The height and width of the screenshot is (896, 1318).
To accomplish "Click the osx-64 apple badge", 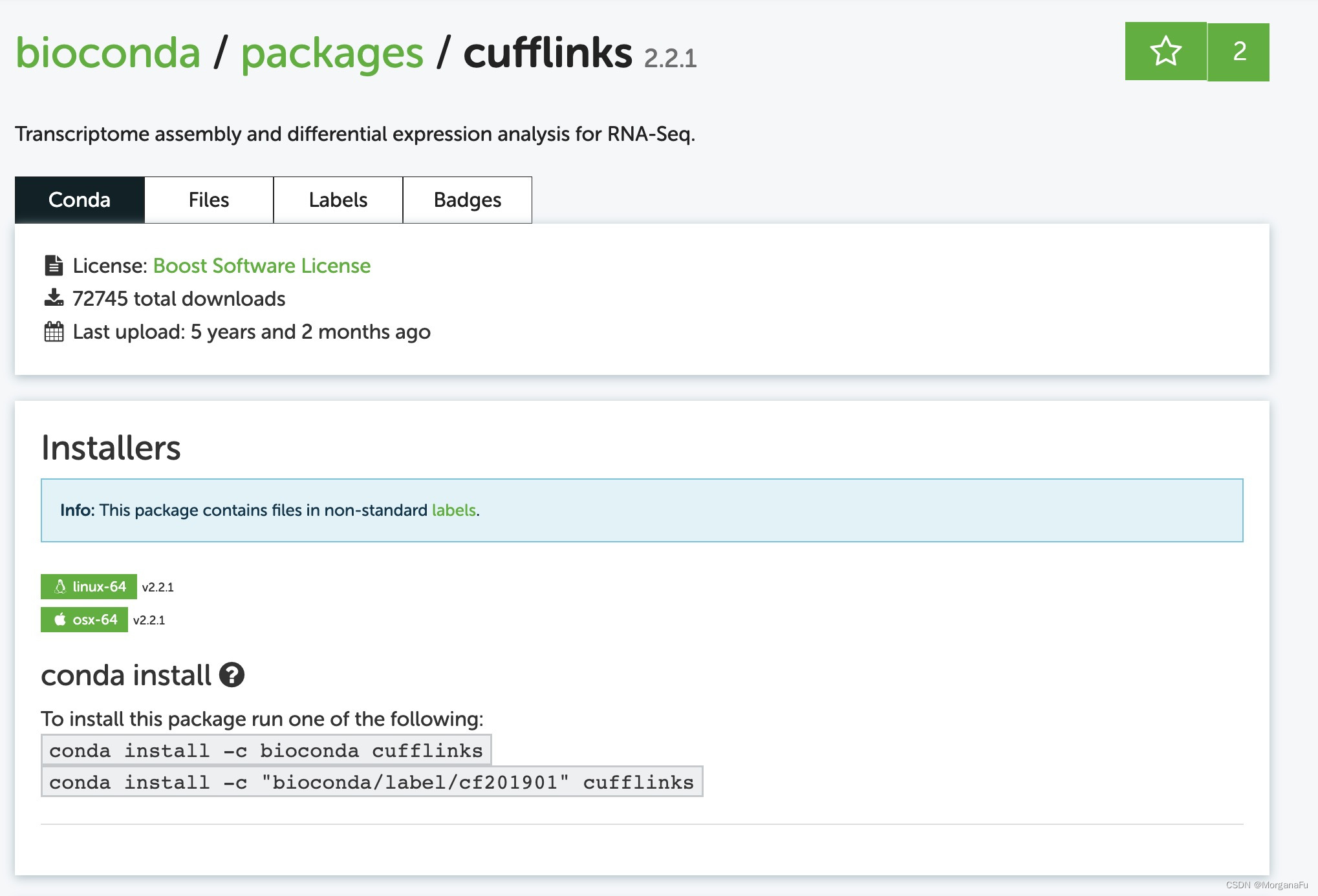I will (x=84, y=619).
